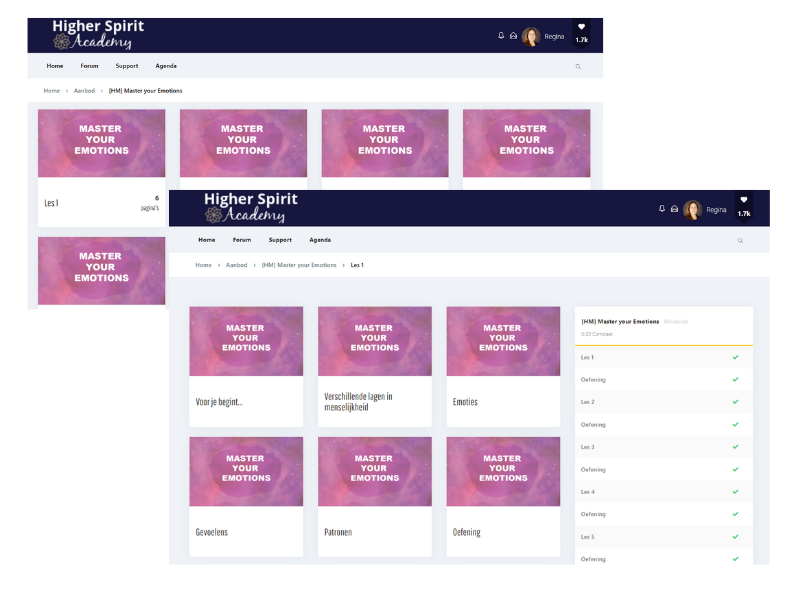The height and width of the screenshot is (600, 800).
Task: Click the "6 pagina's" count in back window
Action: click(x=150, y=203)
